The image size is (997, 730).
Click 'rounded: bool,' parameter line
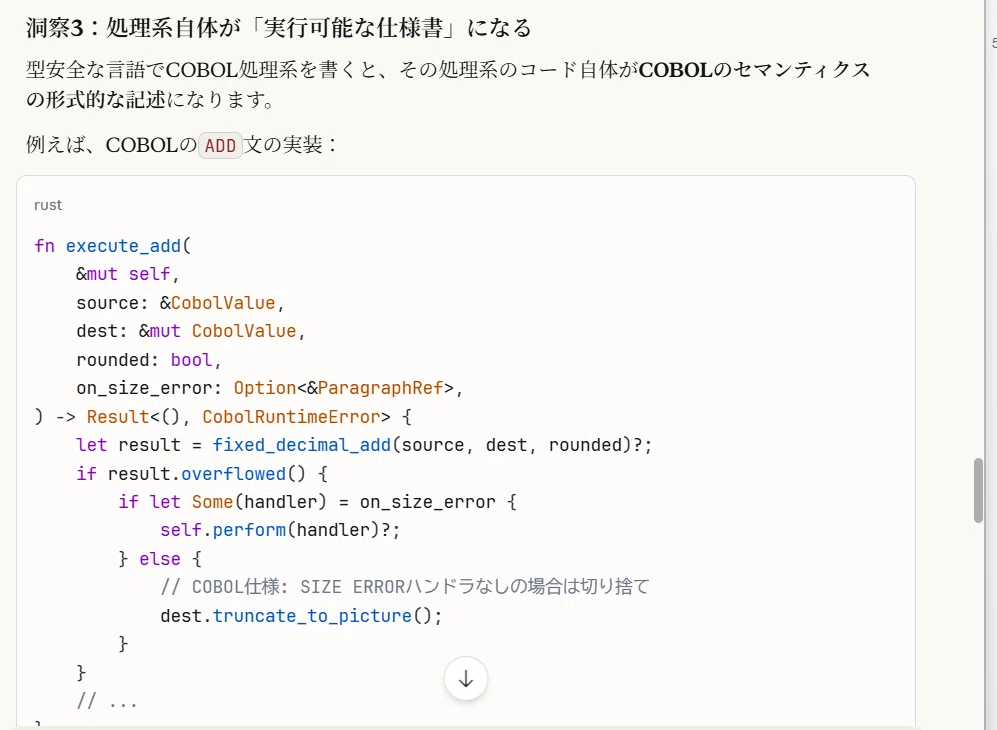(x=149, y=360)
